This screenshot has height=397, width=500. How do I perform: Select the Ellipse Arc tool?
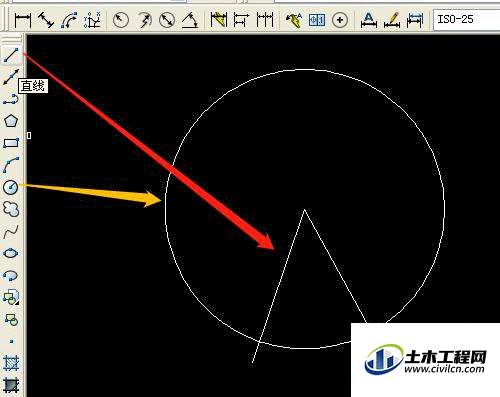[x=11, y=275]
